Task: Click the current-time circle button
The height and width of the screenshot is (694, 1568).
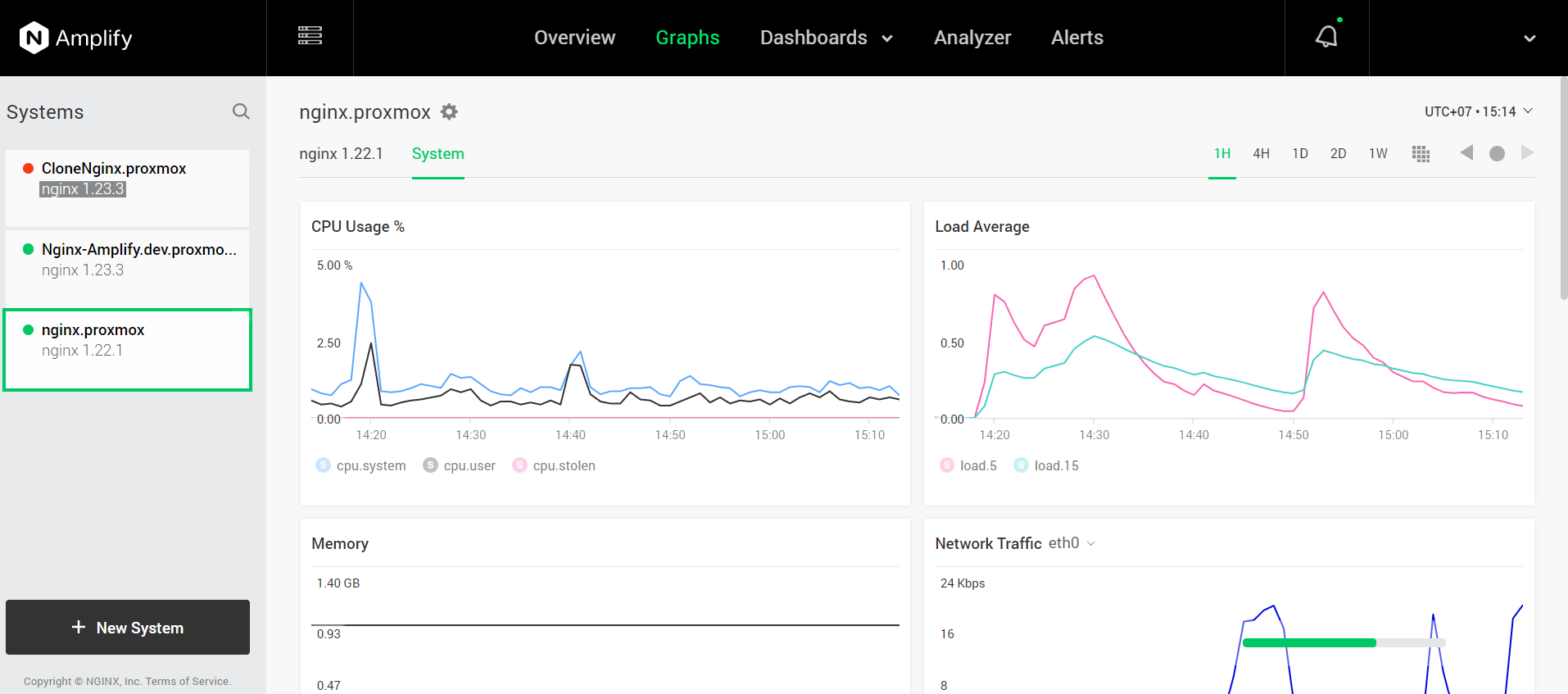Action: pos(1497,154)
